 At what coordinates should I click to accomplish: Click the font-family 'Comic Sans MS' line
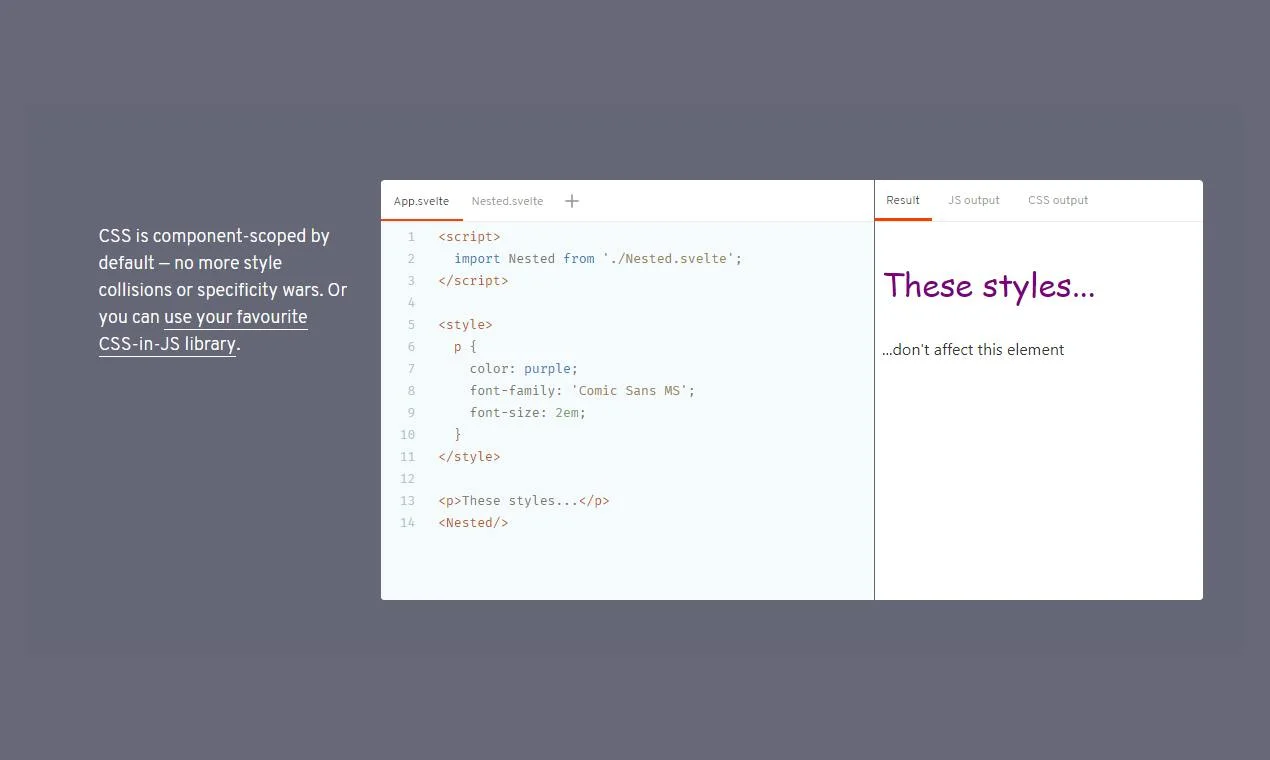pos(582,391)
